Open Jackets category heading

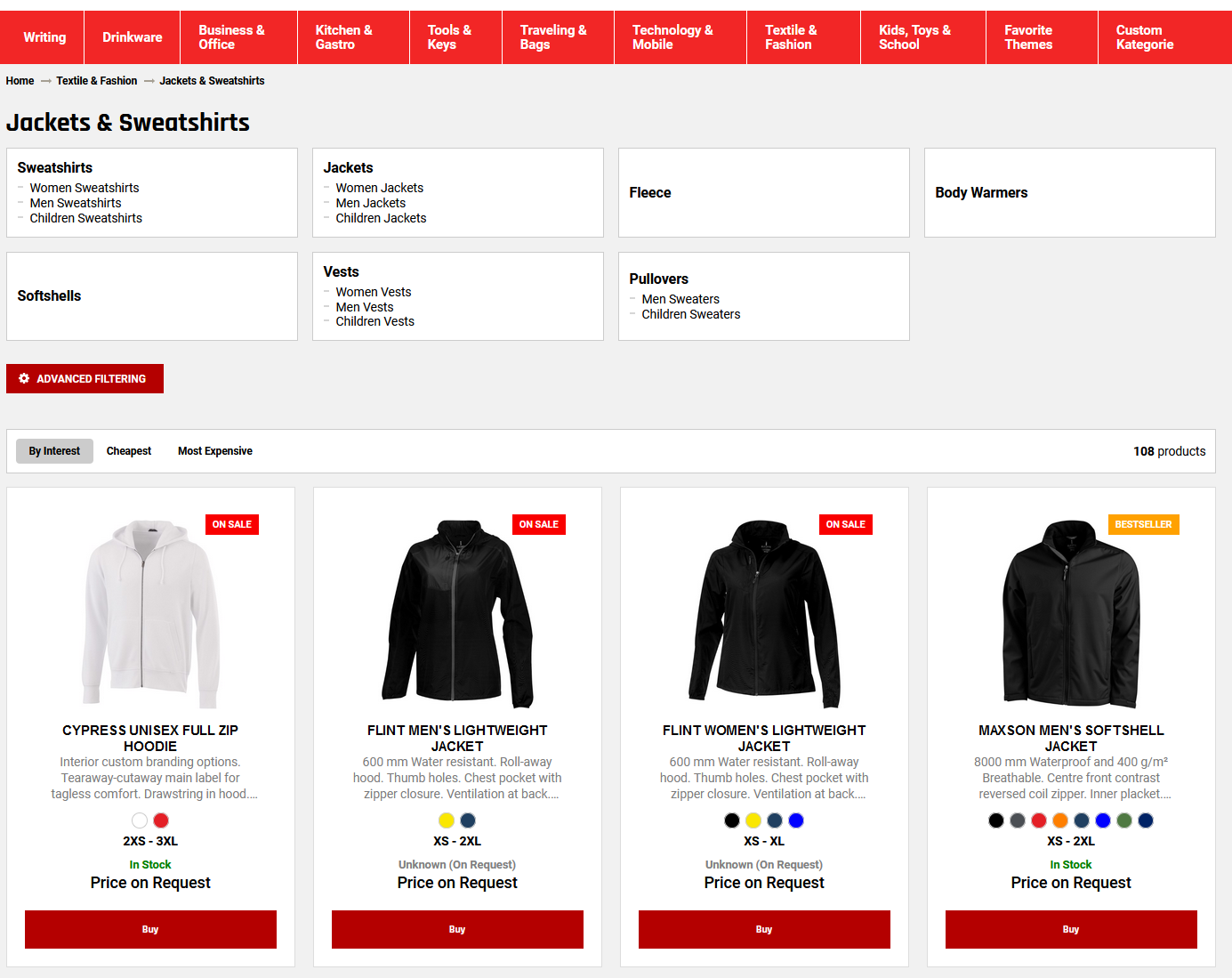coord(348,167)
